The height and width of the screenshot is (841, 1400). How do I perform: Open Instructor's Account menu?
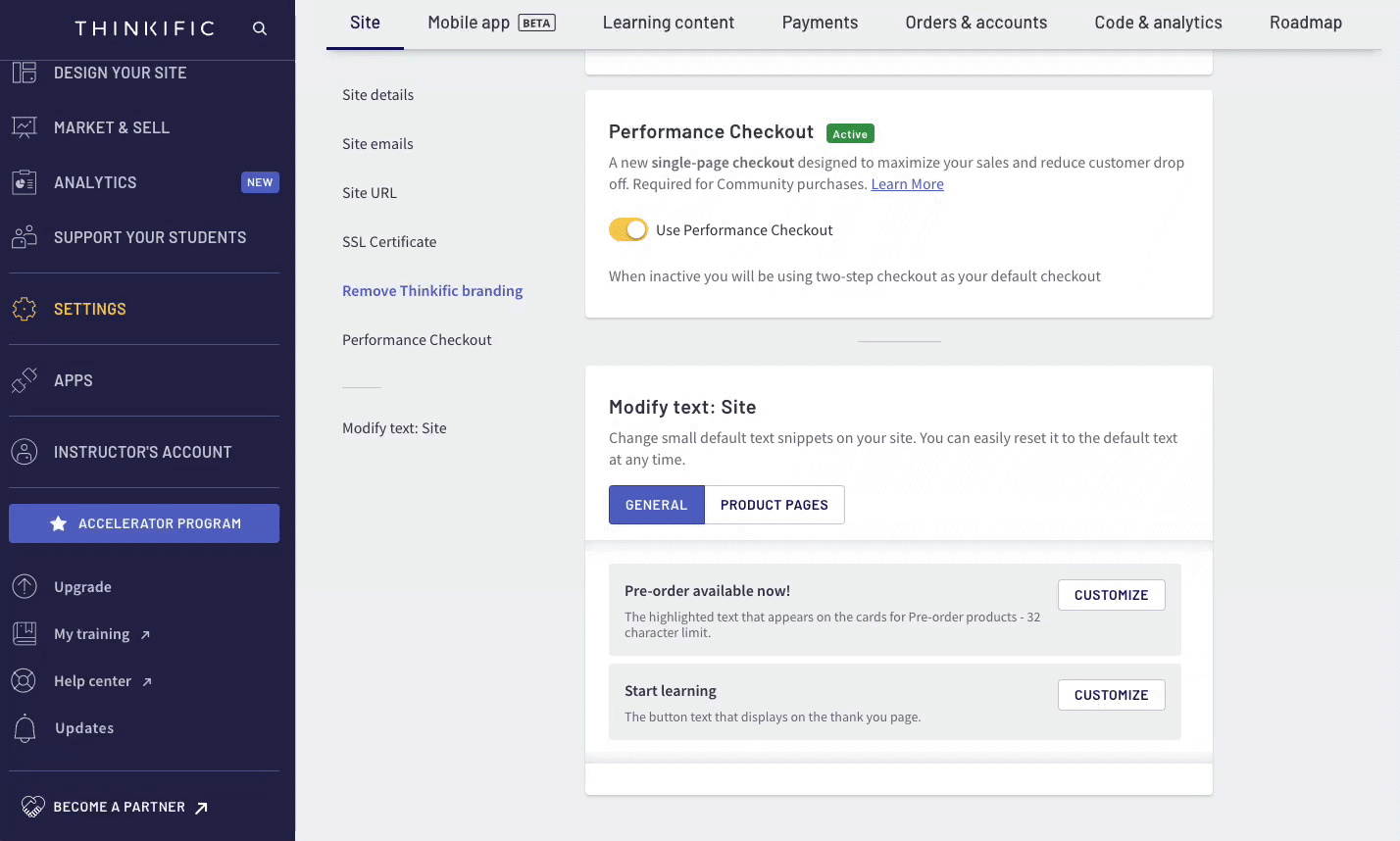click(x=144, y=452)
